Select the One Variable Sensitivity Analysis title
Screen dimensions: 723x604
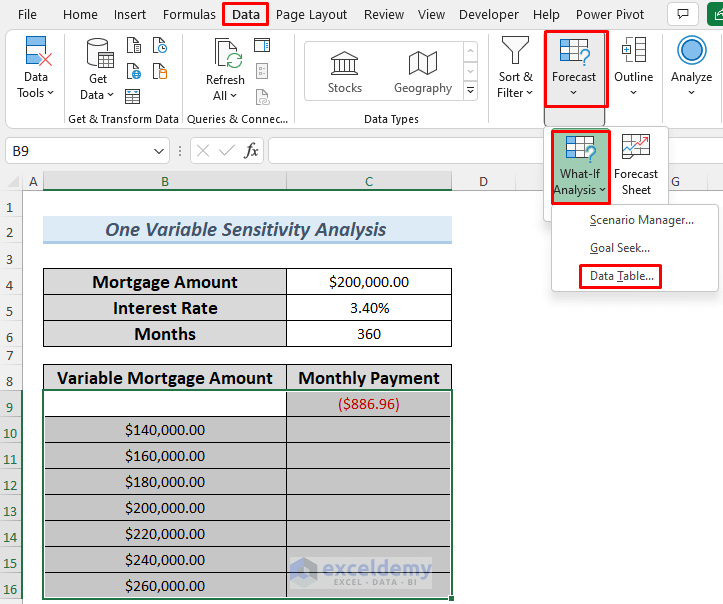pos(247,229)
